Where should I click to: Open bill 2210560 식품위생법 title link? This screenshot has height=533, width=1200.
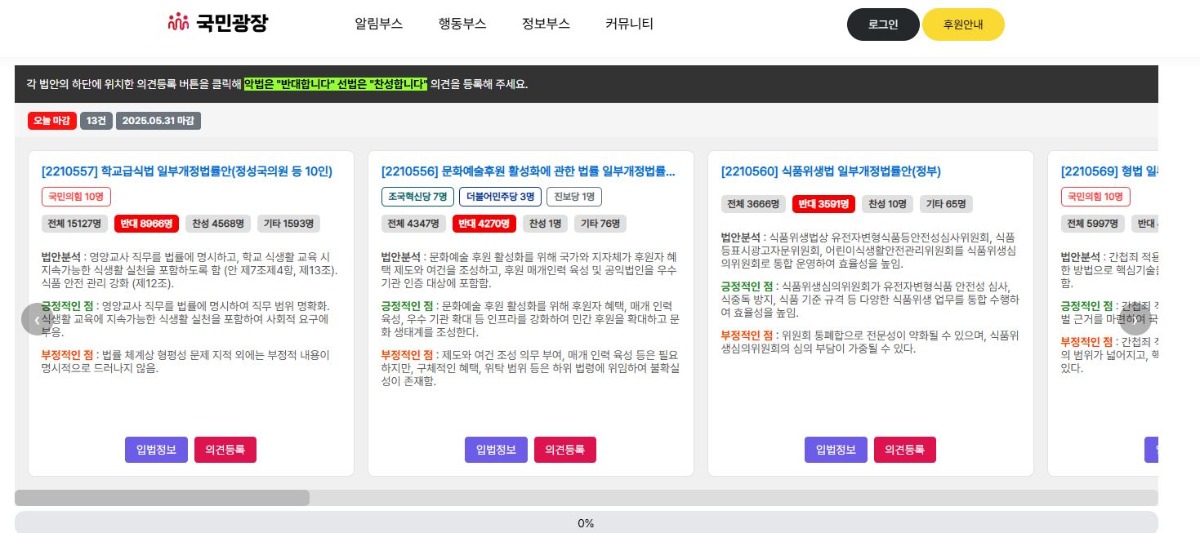[x=831, y=171]
